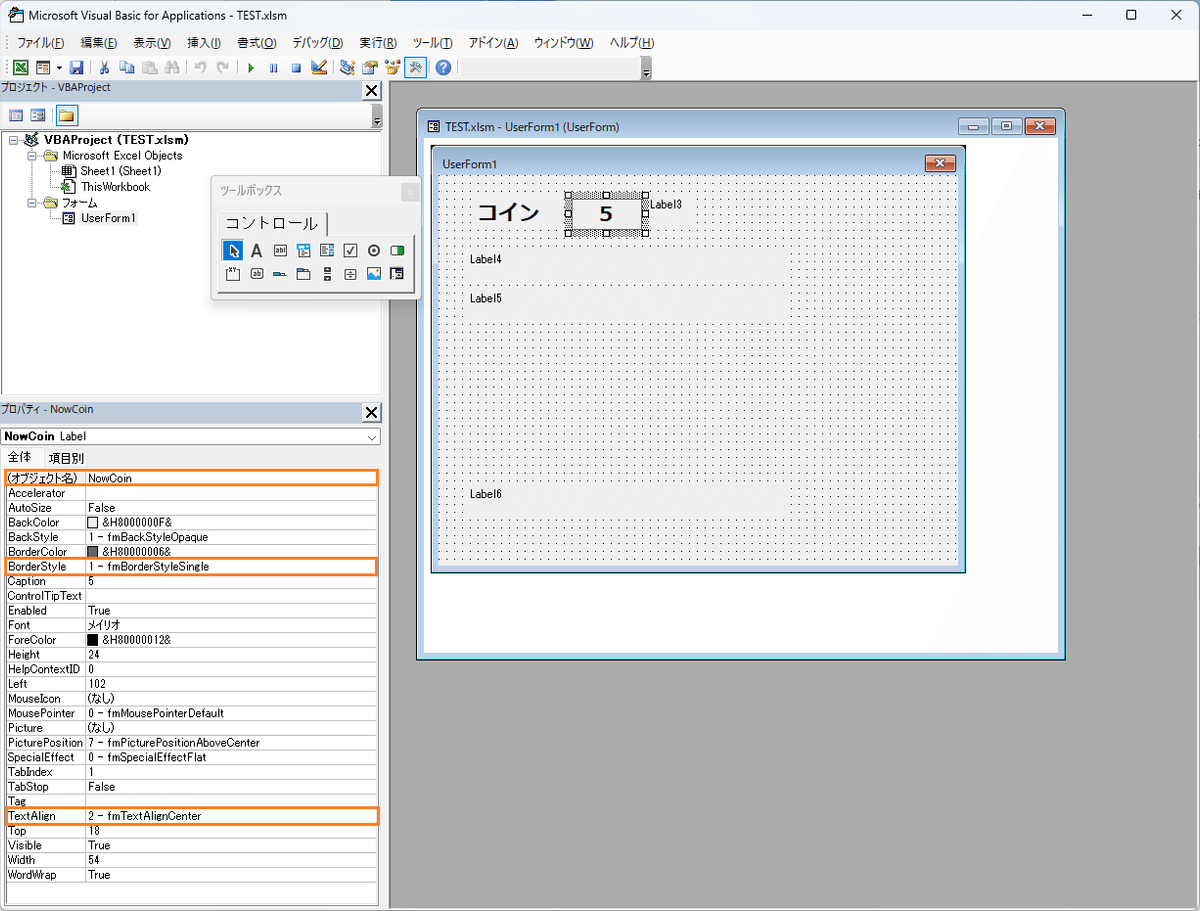Image resolution: width=1200 pixels, height=911 pixels.
Task: Open Visual Basic Help icon
Action: pos(443,68)
